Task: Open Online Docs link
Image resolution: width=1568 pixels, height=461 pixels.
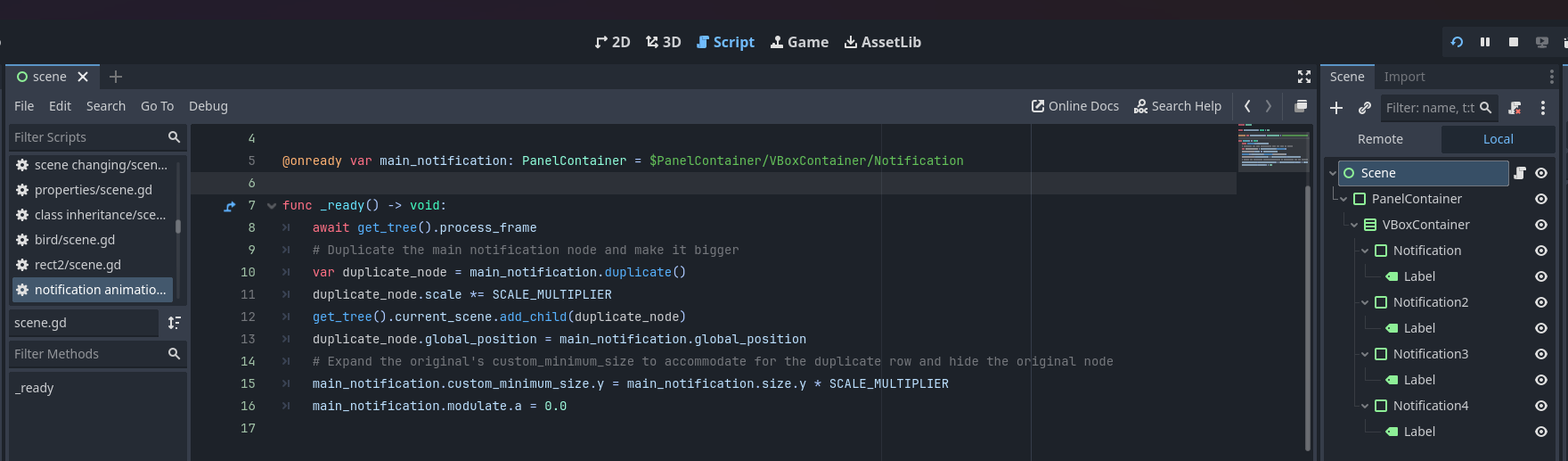Action: 1074,106
